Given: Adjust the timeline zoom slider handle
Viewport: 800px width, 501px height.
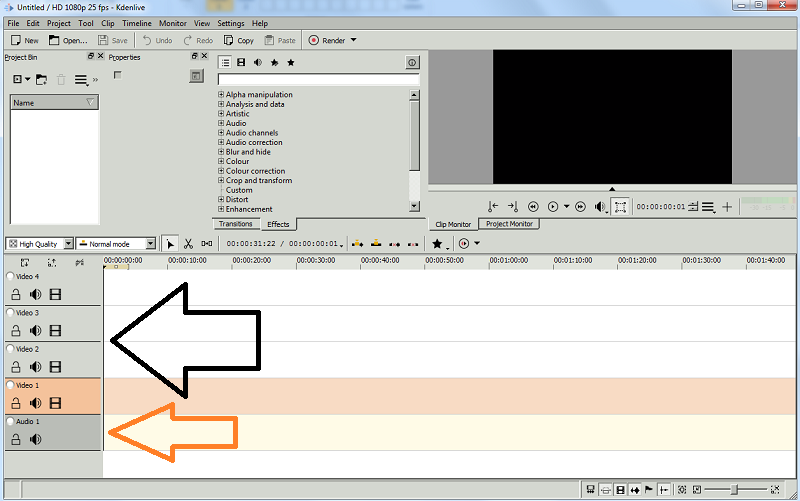Looking at the screenshot, I should [734, 490].
